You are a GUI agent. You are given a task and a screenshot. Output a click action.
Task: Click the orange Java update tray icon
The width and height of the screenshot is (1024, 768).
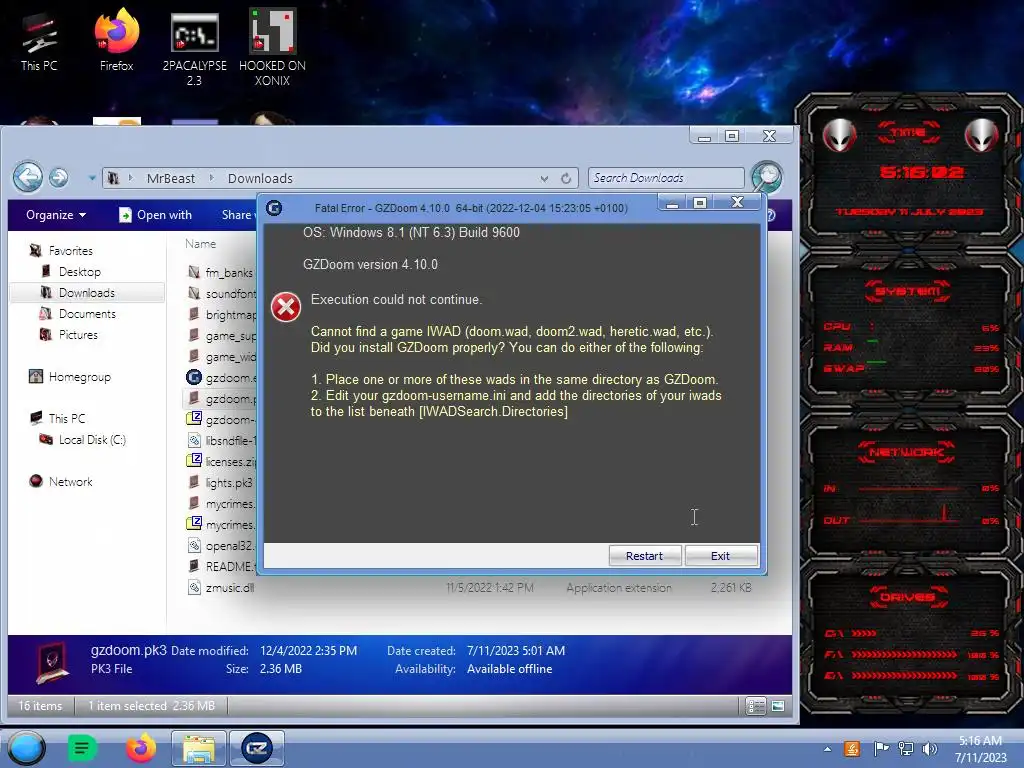[852, 749]
